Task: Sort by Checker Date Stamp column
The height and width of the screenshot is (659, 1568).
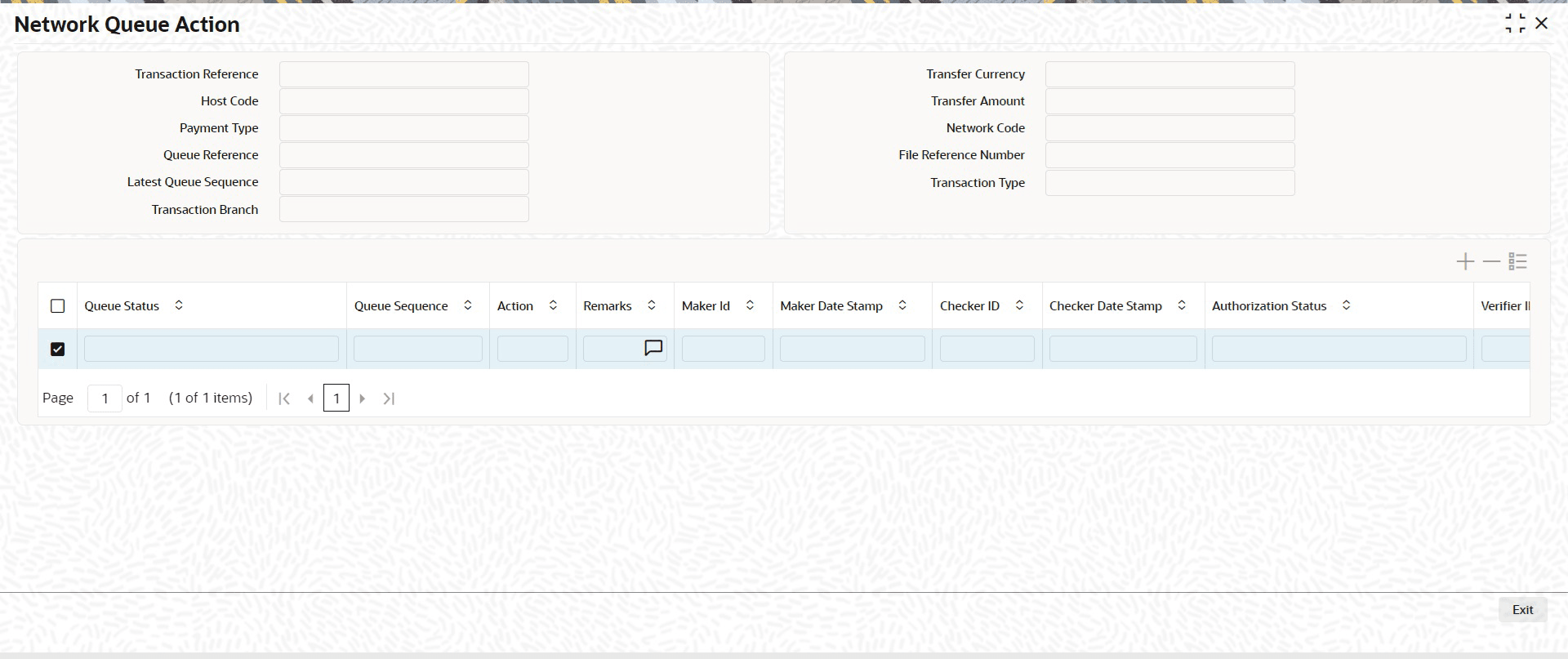Action: [x=1182, y=305]
